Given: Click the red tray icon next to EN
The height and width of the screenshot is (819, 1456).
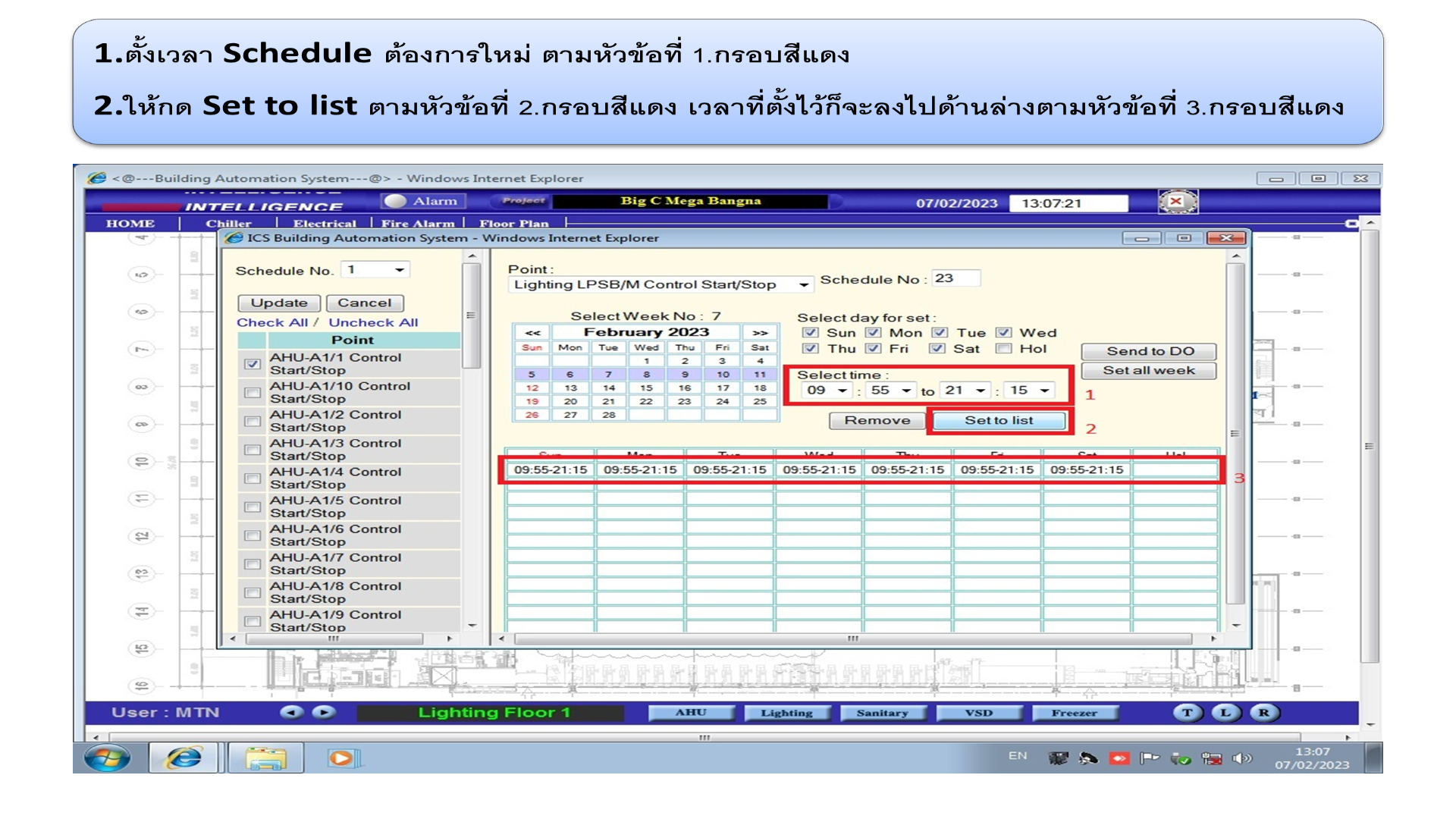Looking at the screenshot, I should pyautogui.click(x=1119, y=758).
